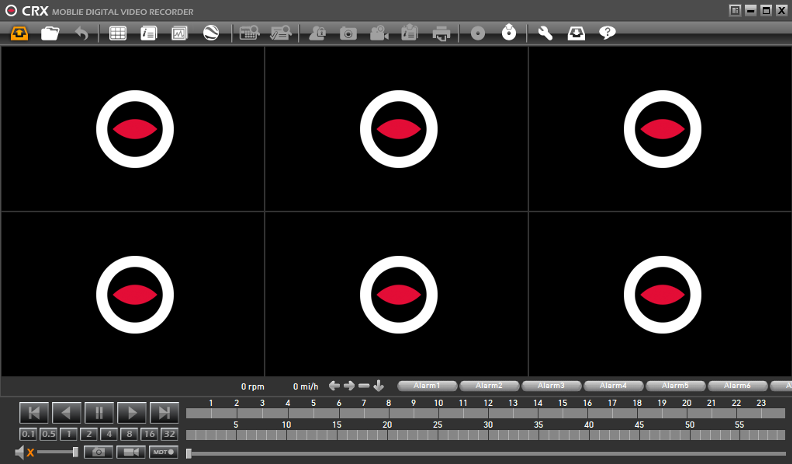Screen dimensions: 792x464
Task: Open the wrench settings icon
Action: click(545, 33)
